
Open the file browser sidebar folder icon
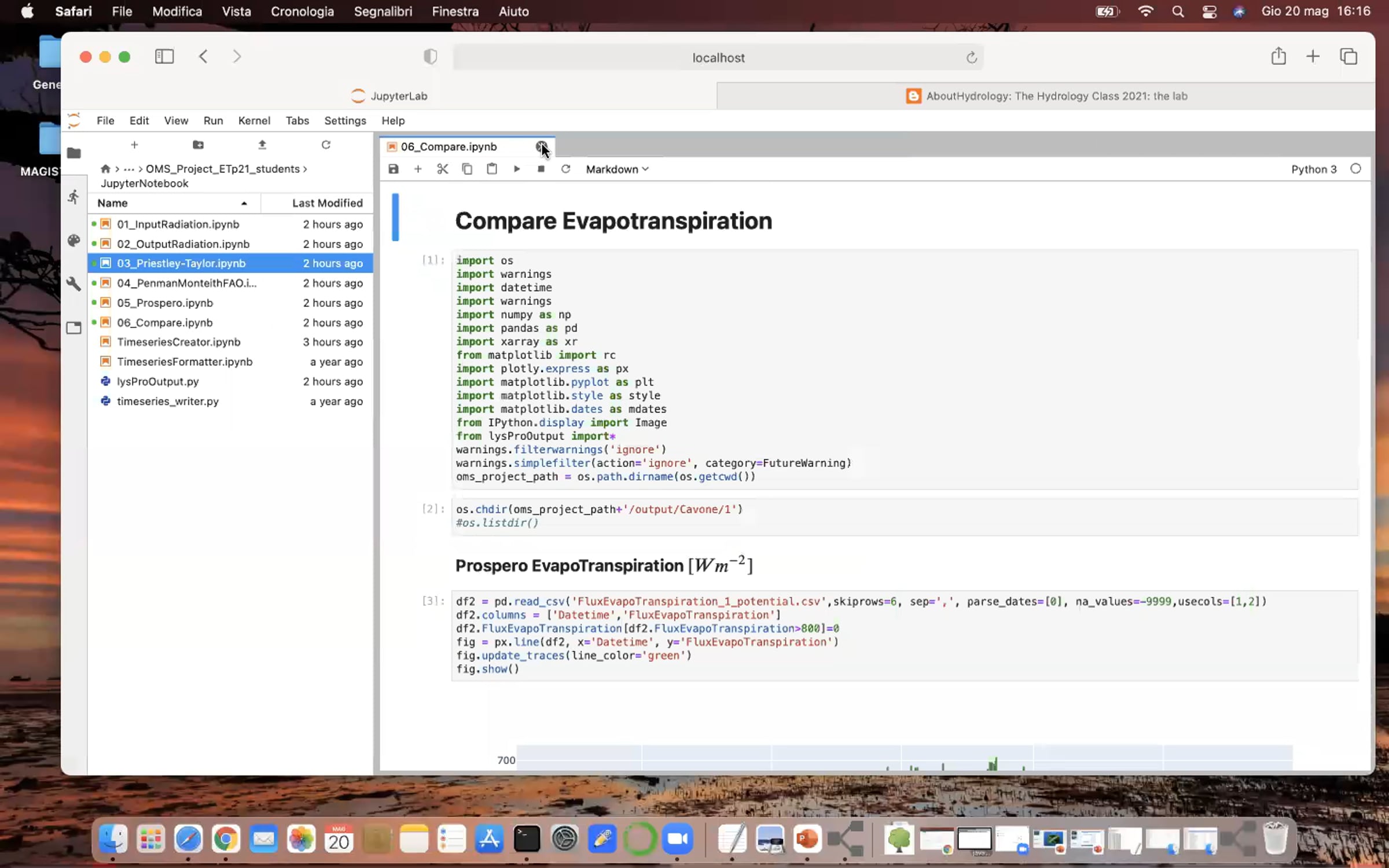pos(74,153)
